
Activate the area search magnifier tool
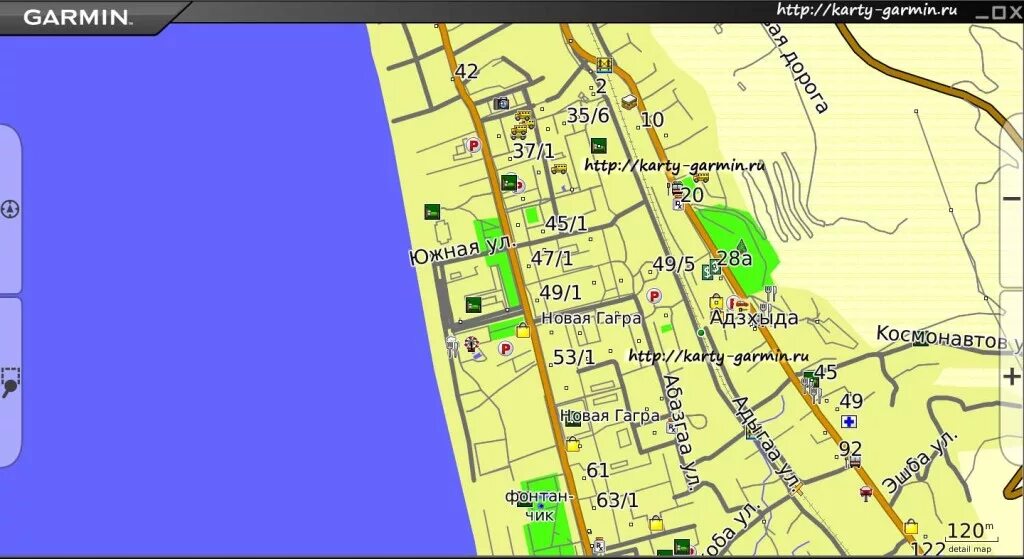click(x=10, y=383)
